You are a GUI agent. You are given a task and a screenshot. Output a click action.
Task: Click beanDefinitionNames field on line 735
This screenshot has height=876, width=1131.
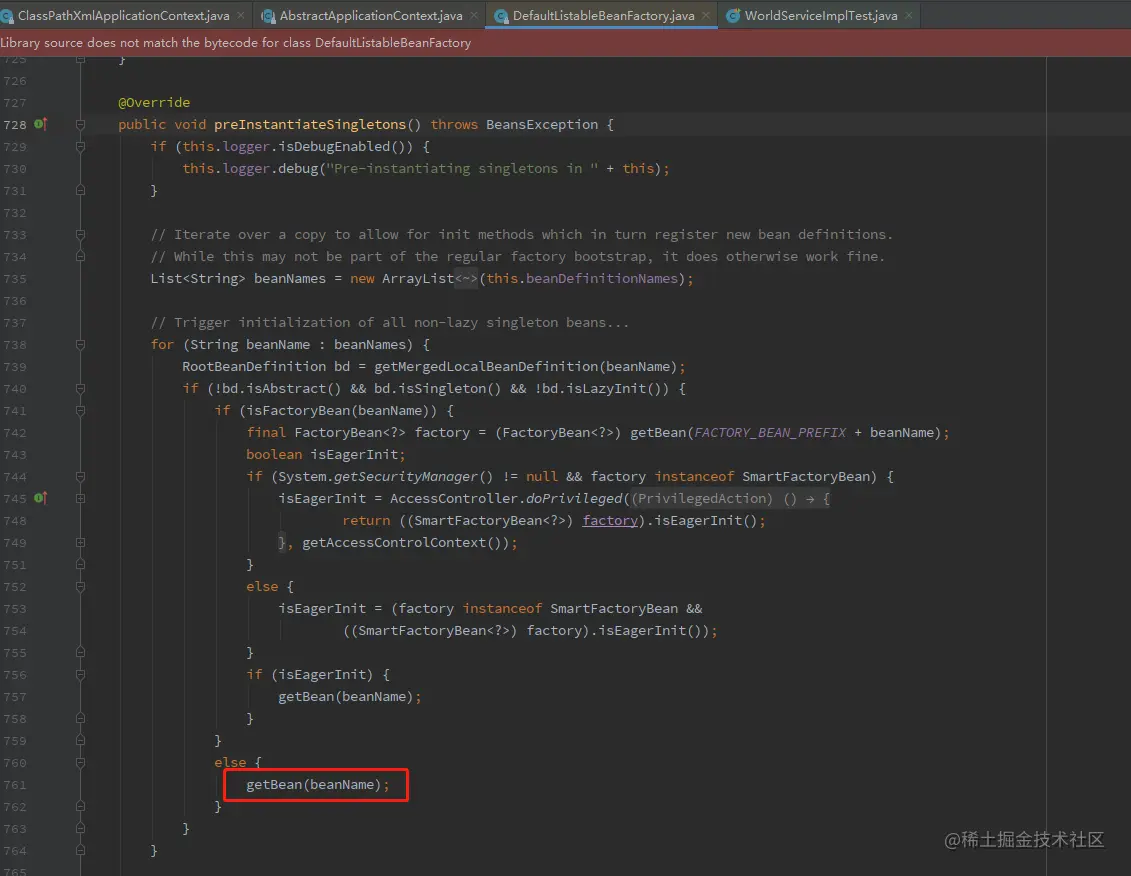[602, 279]
